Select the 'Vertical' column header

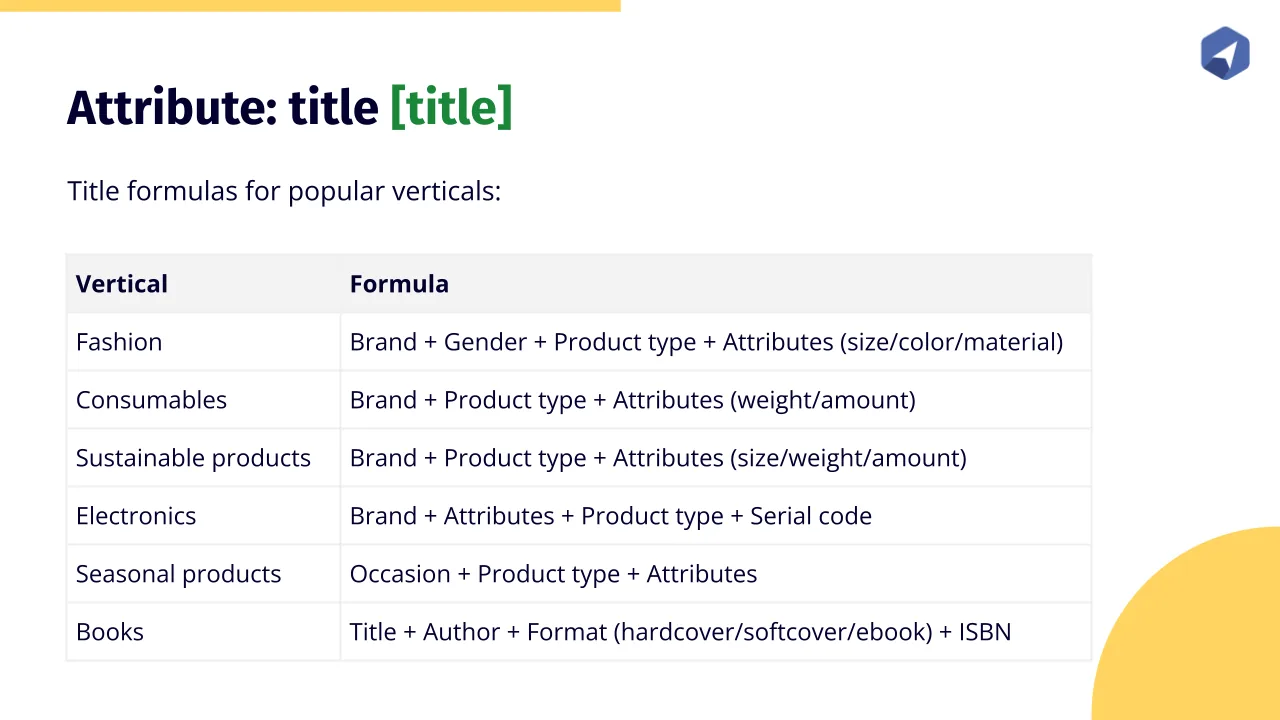point(122,284)
